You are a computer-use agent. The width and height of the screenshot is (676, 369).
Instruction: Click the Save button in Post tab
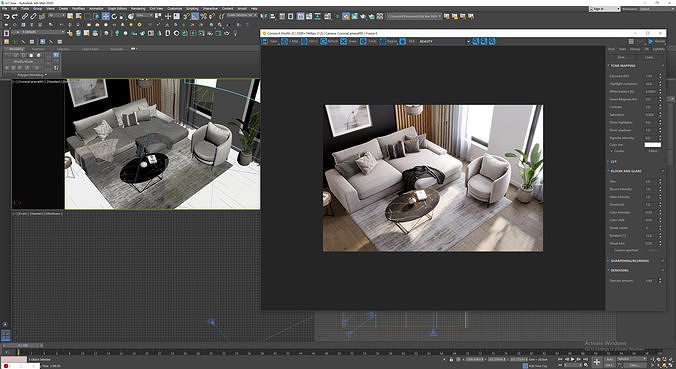[x=621, y=57]
